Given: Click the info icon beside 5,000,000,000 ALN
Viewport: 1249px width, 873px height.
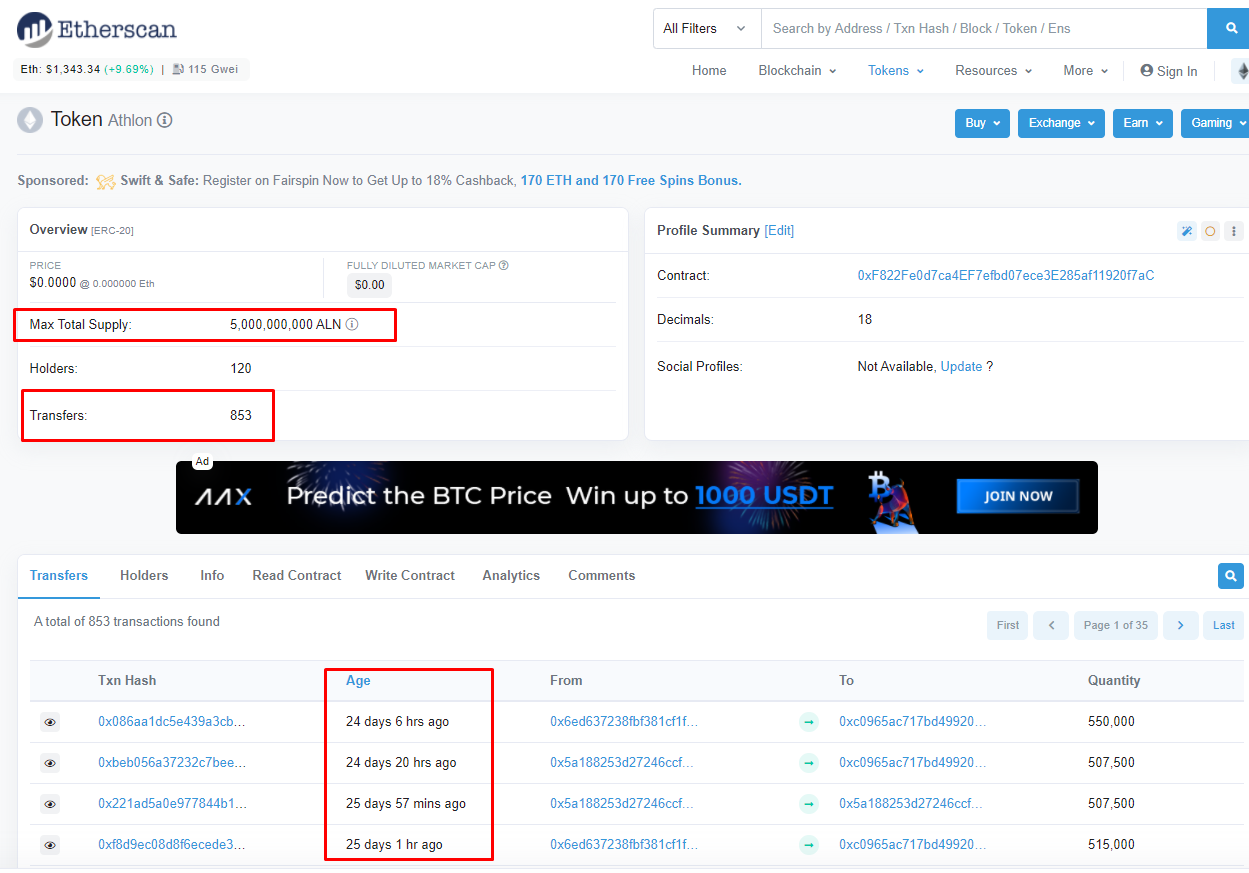Looking at the screenshot, I should [352, 324].
